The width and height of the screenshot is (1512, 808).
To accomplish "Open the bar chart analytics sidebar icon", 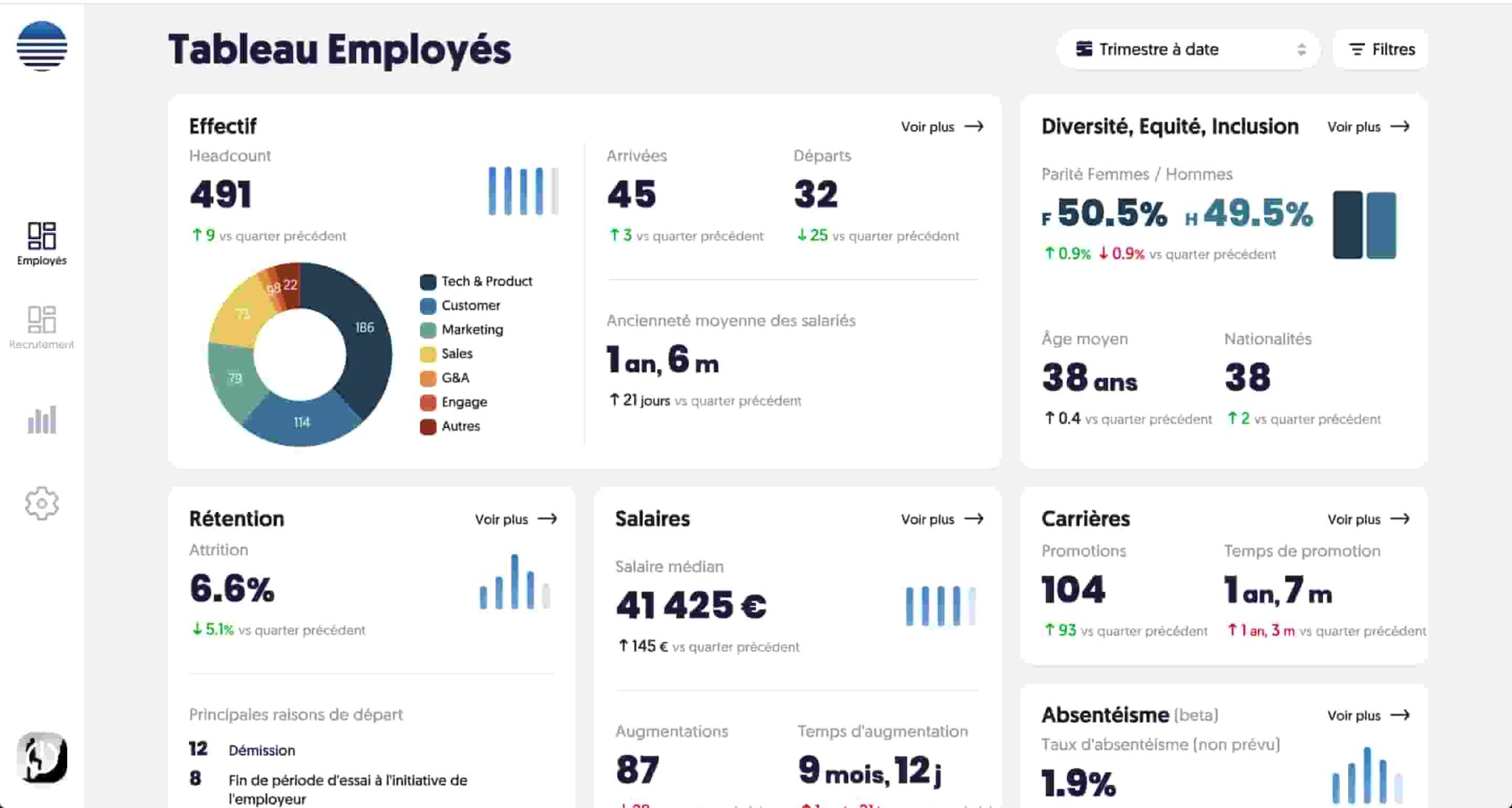I will point(42,420).
